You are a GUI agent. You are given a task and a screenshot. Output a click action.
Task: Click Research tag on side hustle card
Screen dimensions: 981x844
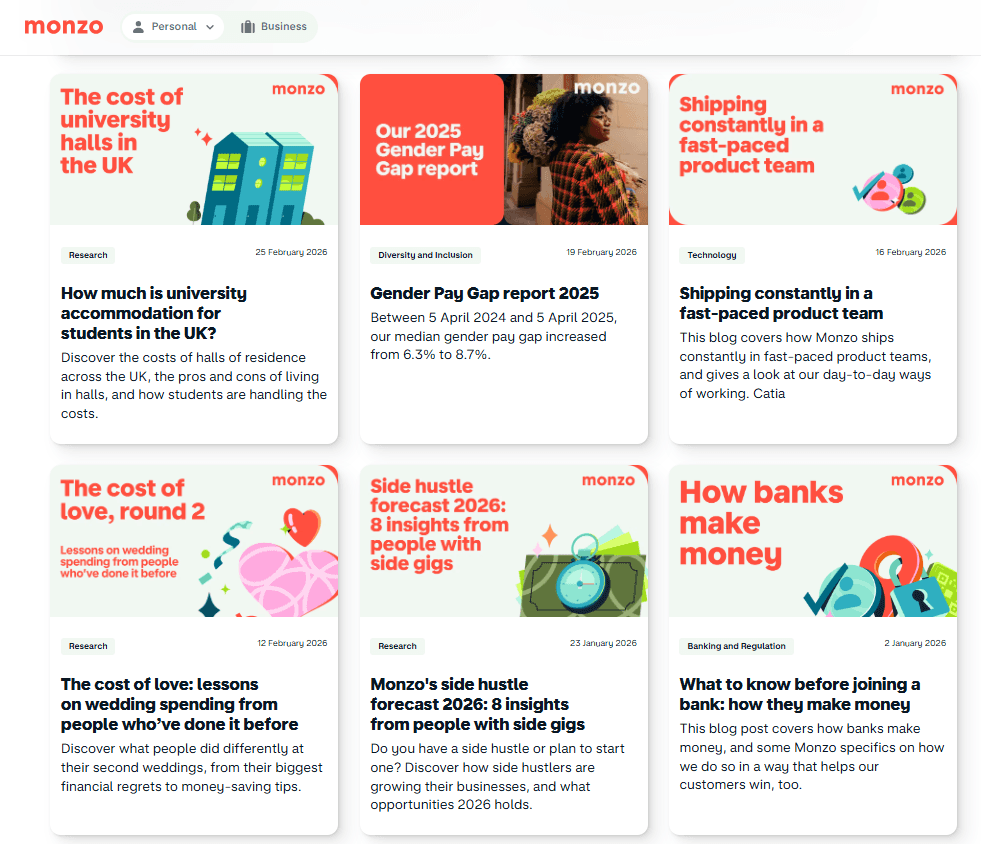(x=397, y=646)
